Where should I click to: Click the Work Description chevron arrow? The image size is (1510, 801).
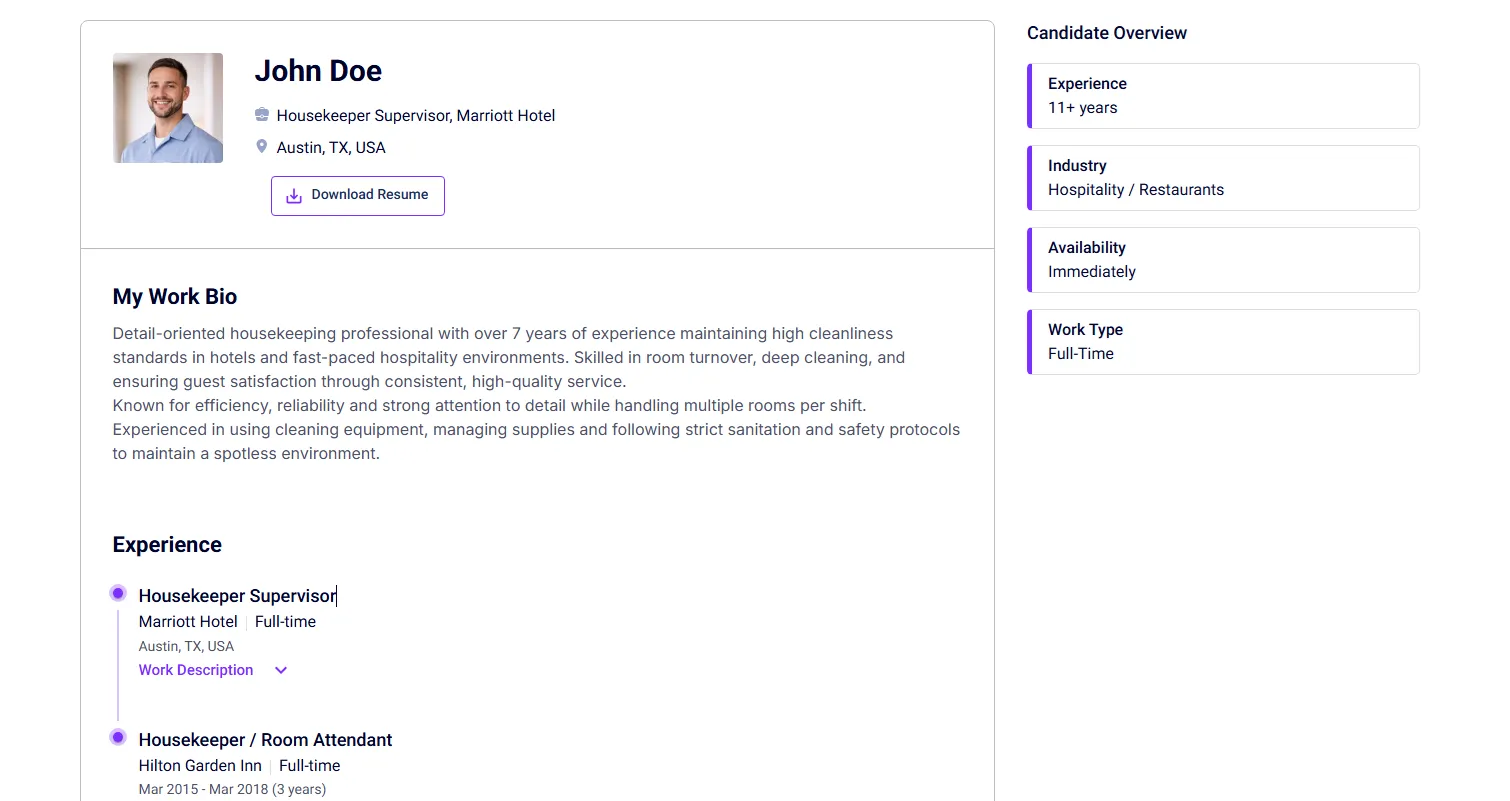click(x=280, y=670)
